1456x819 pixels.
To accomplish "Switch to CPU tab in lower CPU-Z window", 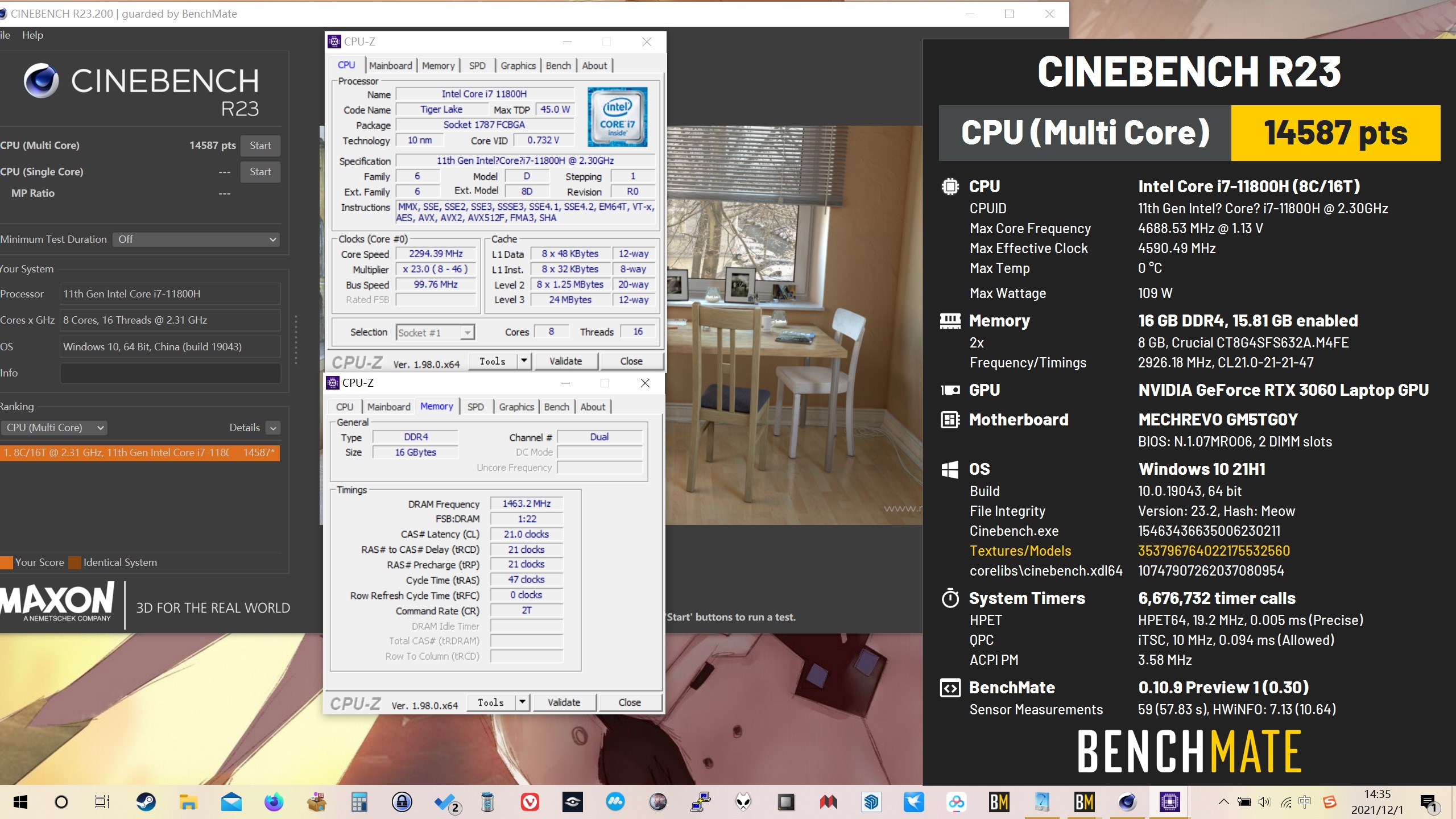I will (344, 407).
